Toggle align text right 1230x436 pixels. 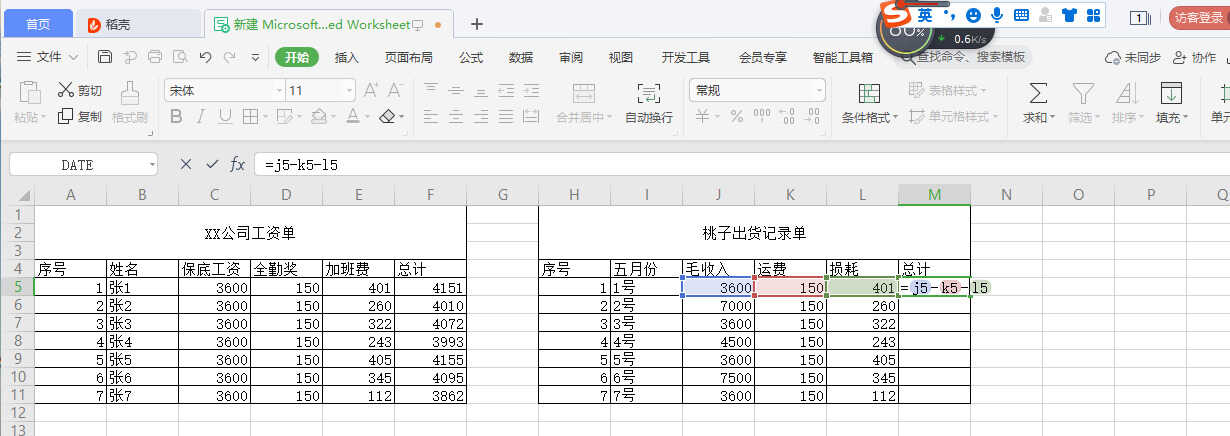(x=480, y=116)
